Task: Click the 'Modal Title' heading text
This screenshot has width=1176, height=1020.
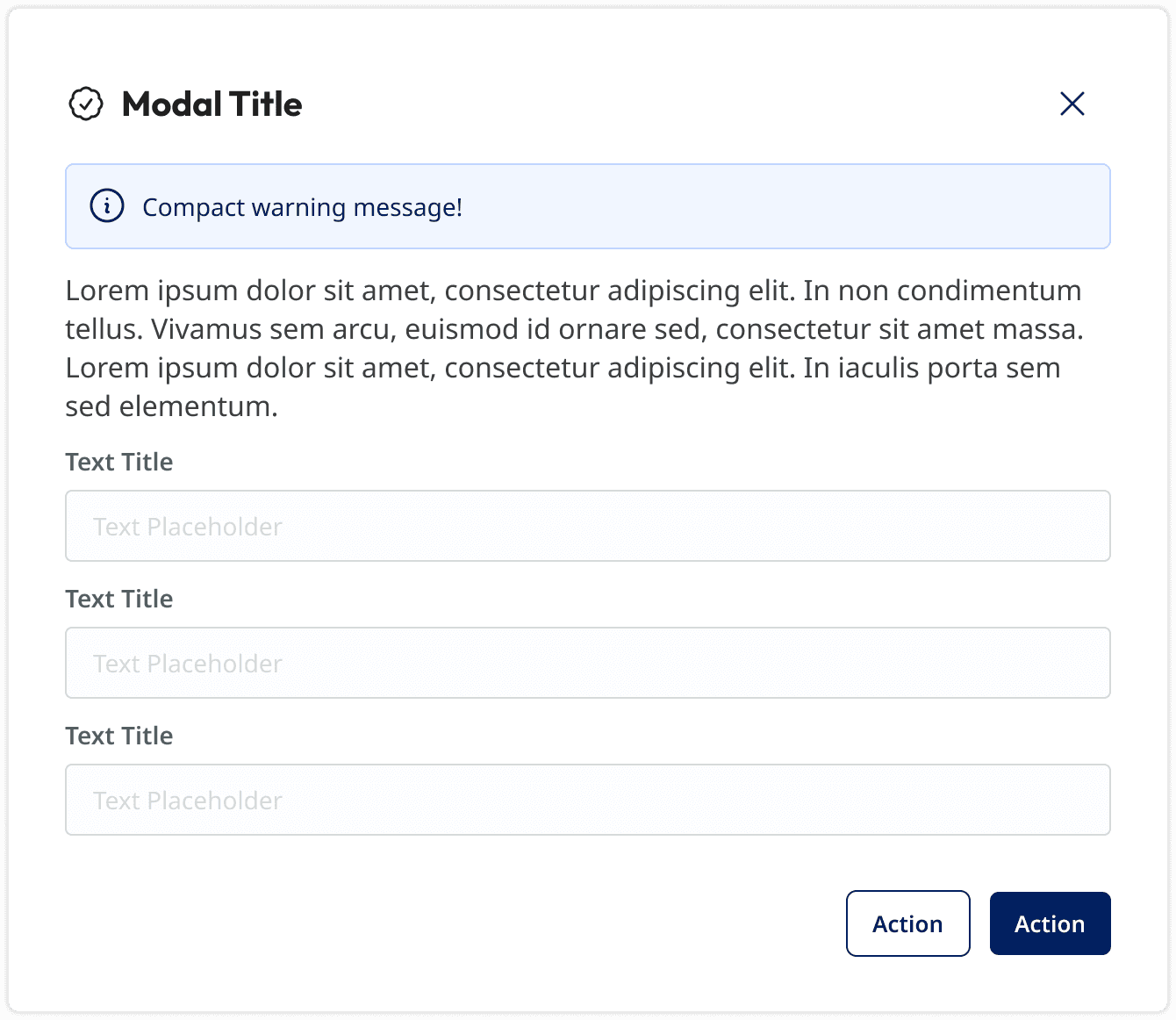Action: [212, 104]
